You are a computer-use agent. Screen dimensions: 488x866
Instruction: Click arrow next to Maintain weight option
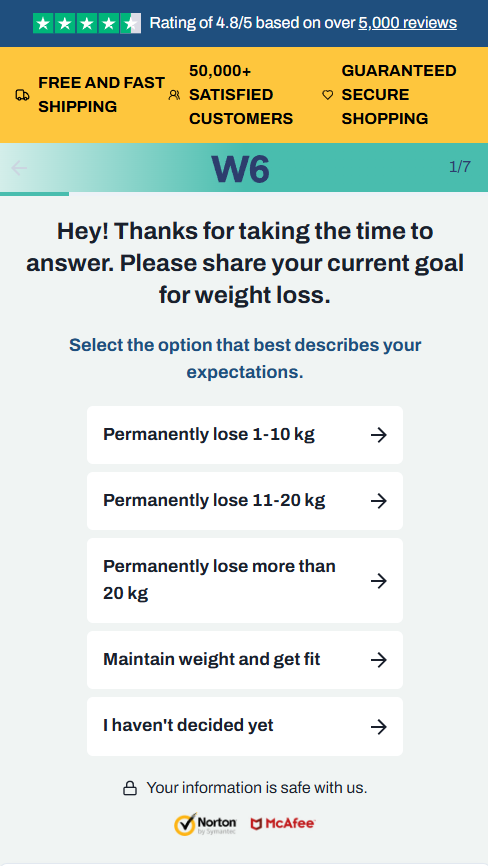(379, 660)
